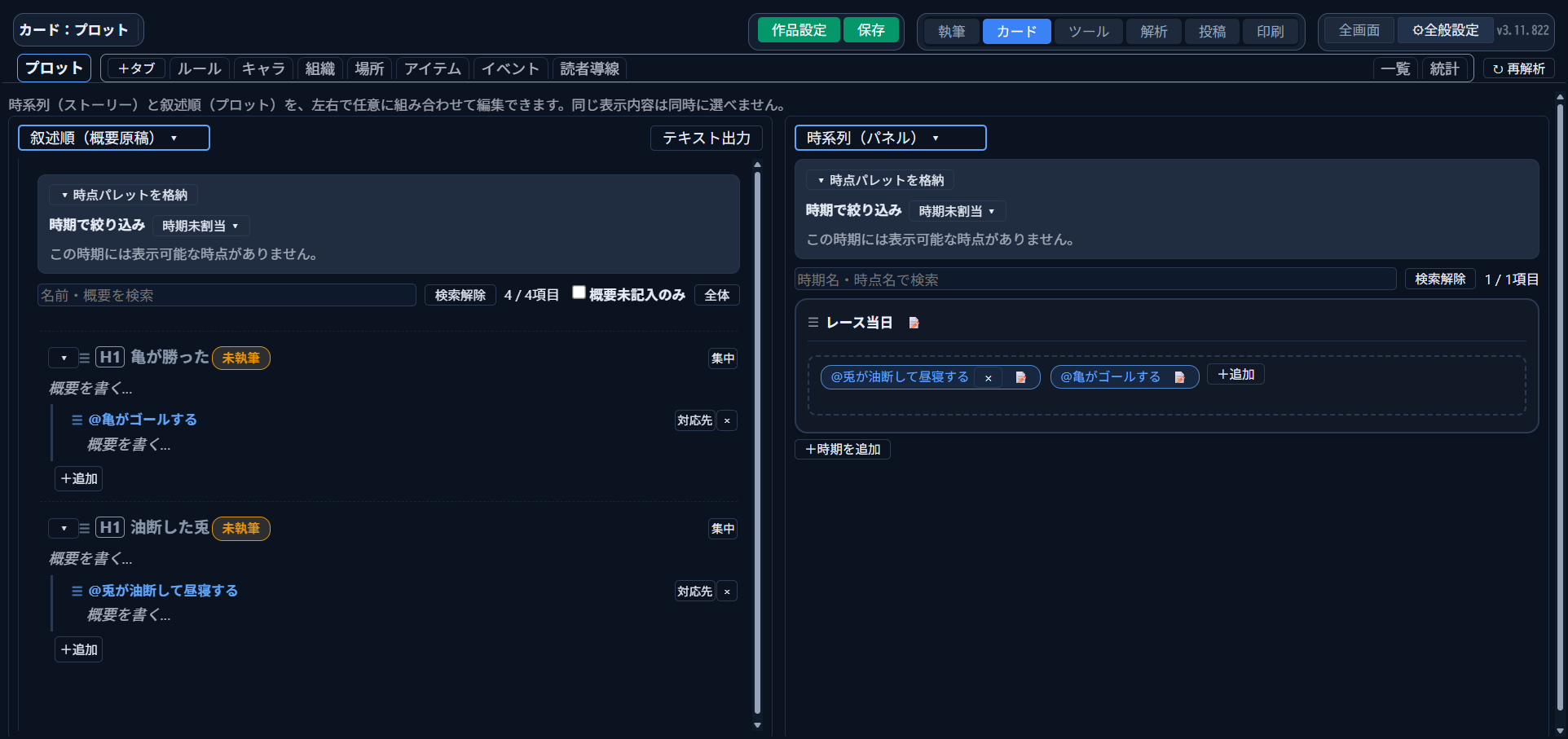Collapse right 時点パレットを格納 expander
1568x739 pixels.
[881, 180]
